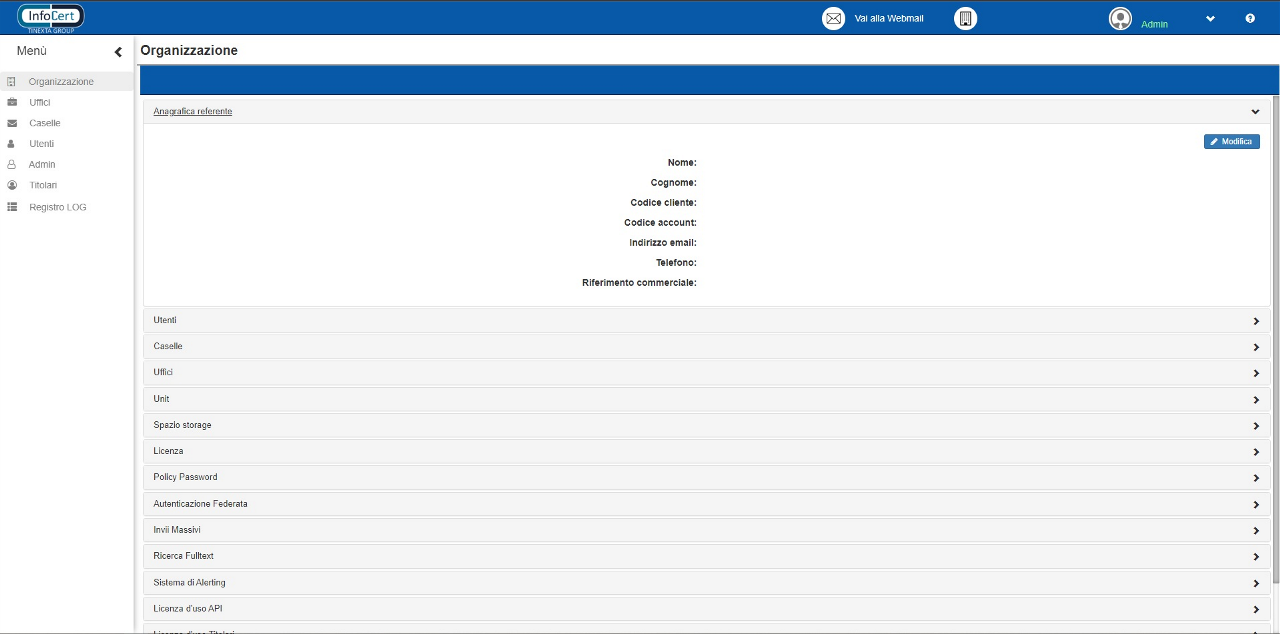Click the Registro LOG list icon
The image size is (1280, 634).
click(x=12, y=208)
